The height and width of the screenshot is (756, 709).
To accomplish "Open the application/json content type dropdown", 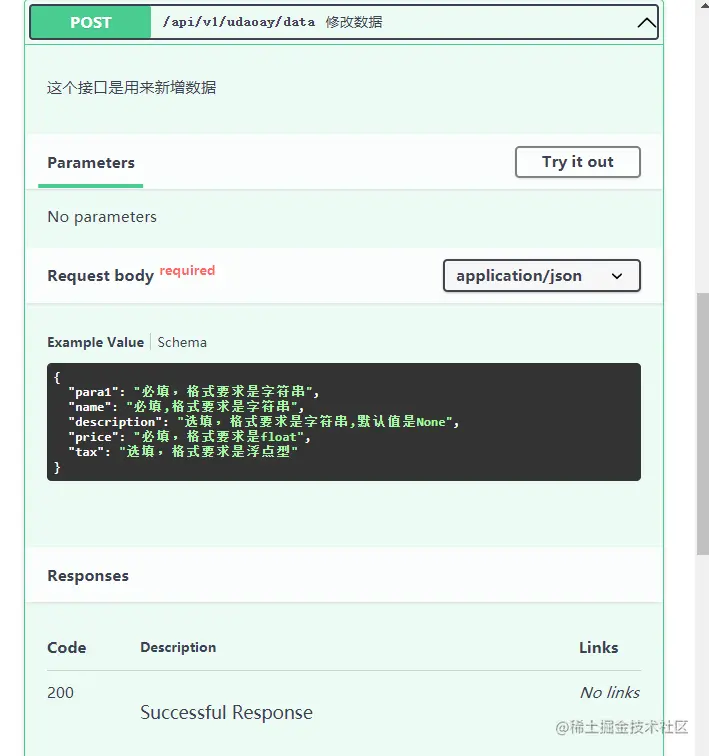I will (542, 276).
